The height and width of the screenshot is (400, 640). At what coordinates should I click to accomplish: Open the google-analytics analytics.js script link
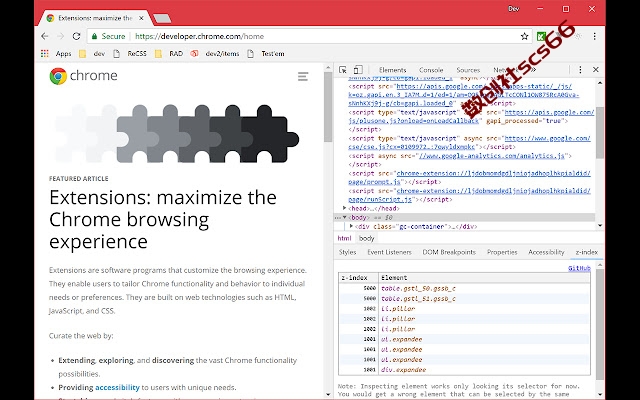[491, 156]
